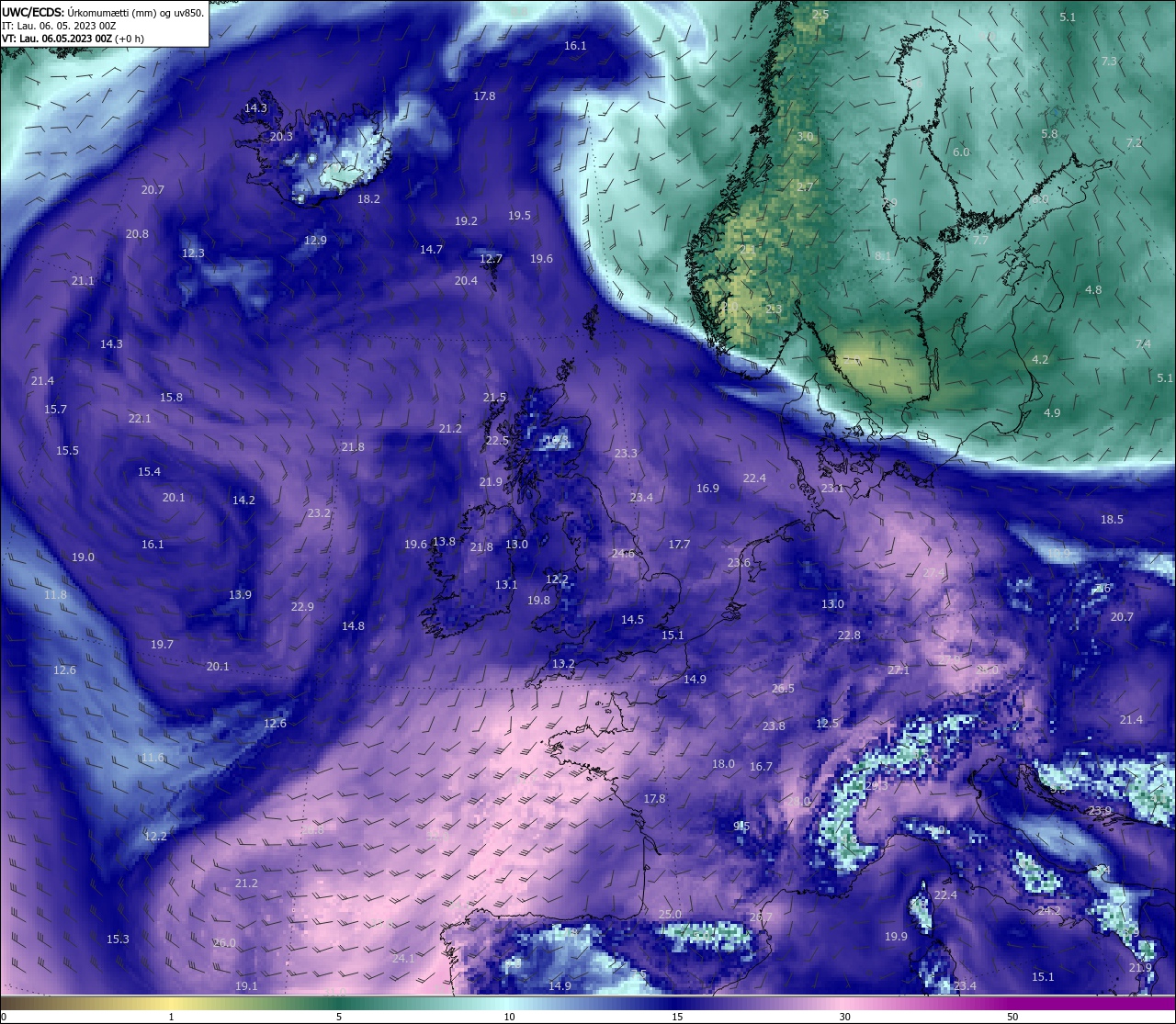Click the 22.9 map value
The height and width of the screenshot is (1024, 1176).
pyautogui.click(x=302, y=606)
